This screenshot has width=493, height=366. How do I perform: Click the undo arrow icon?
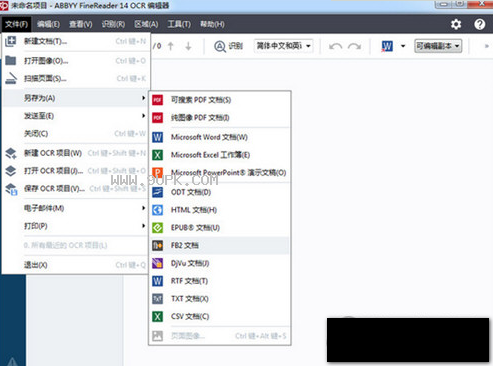[x=335, y=46]
